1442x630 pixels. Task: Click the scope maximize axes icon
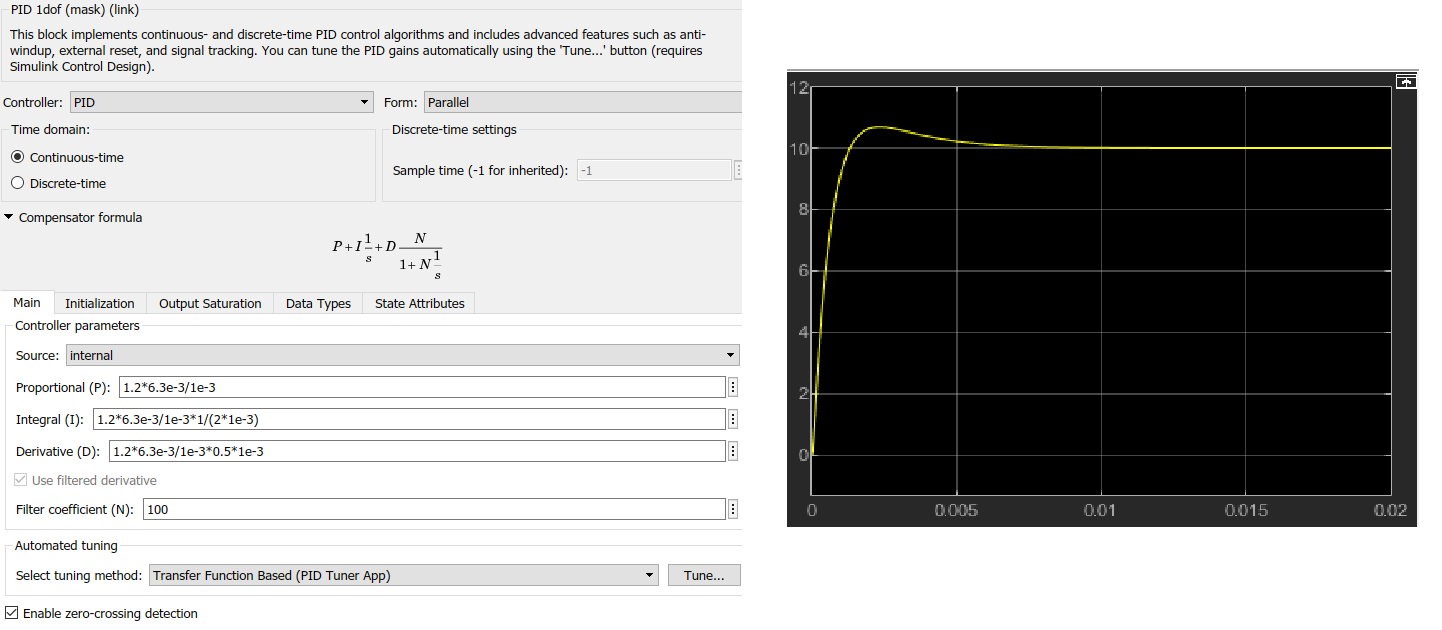1406,82
